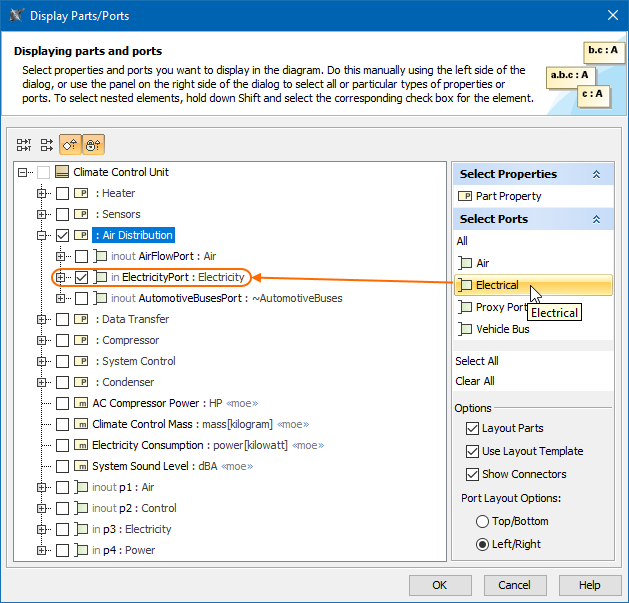Select the Electrical port type entry
629x603 pixels.
coord(497,285)
